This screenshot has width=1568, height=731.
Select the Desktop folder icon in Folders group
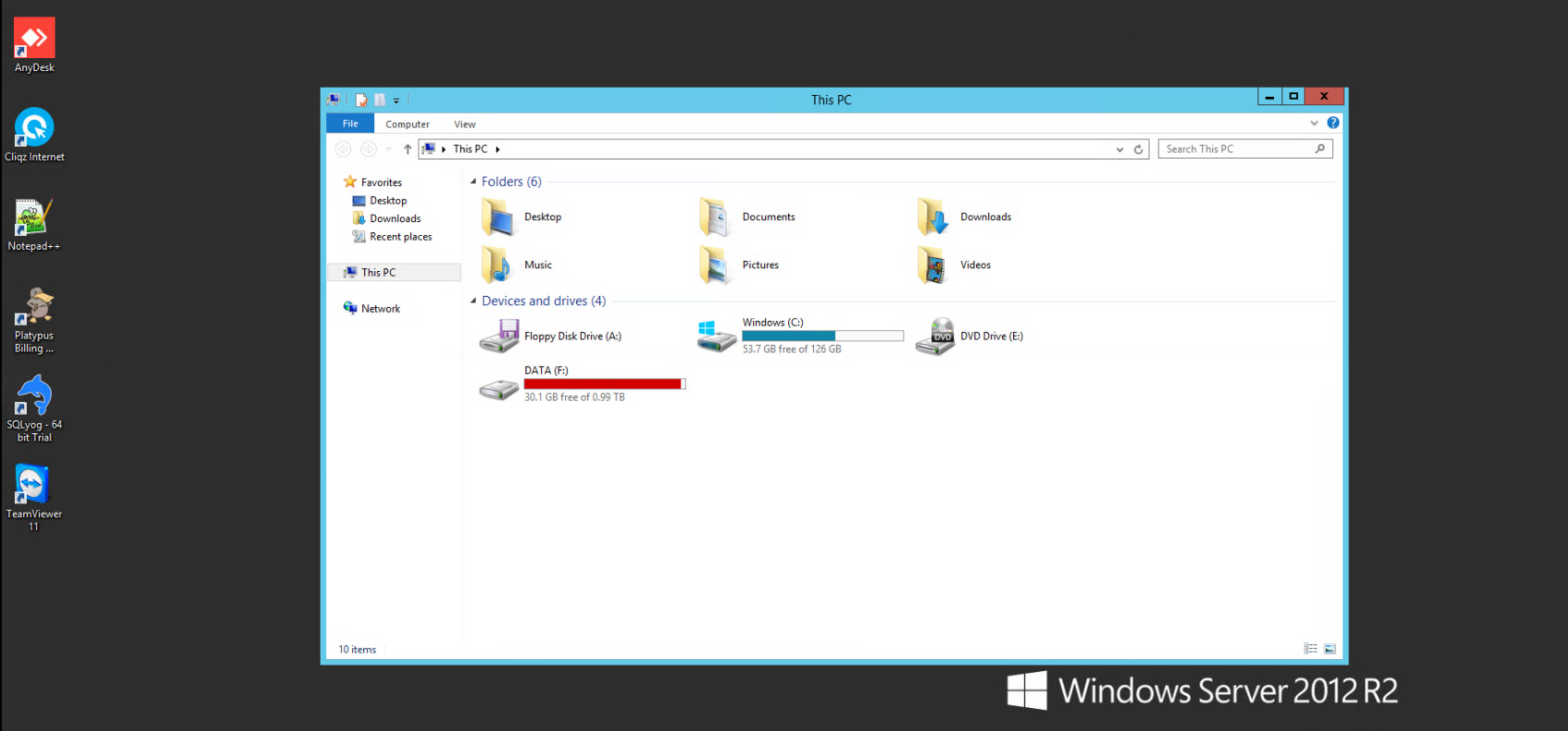498,218
